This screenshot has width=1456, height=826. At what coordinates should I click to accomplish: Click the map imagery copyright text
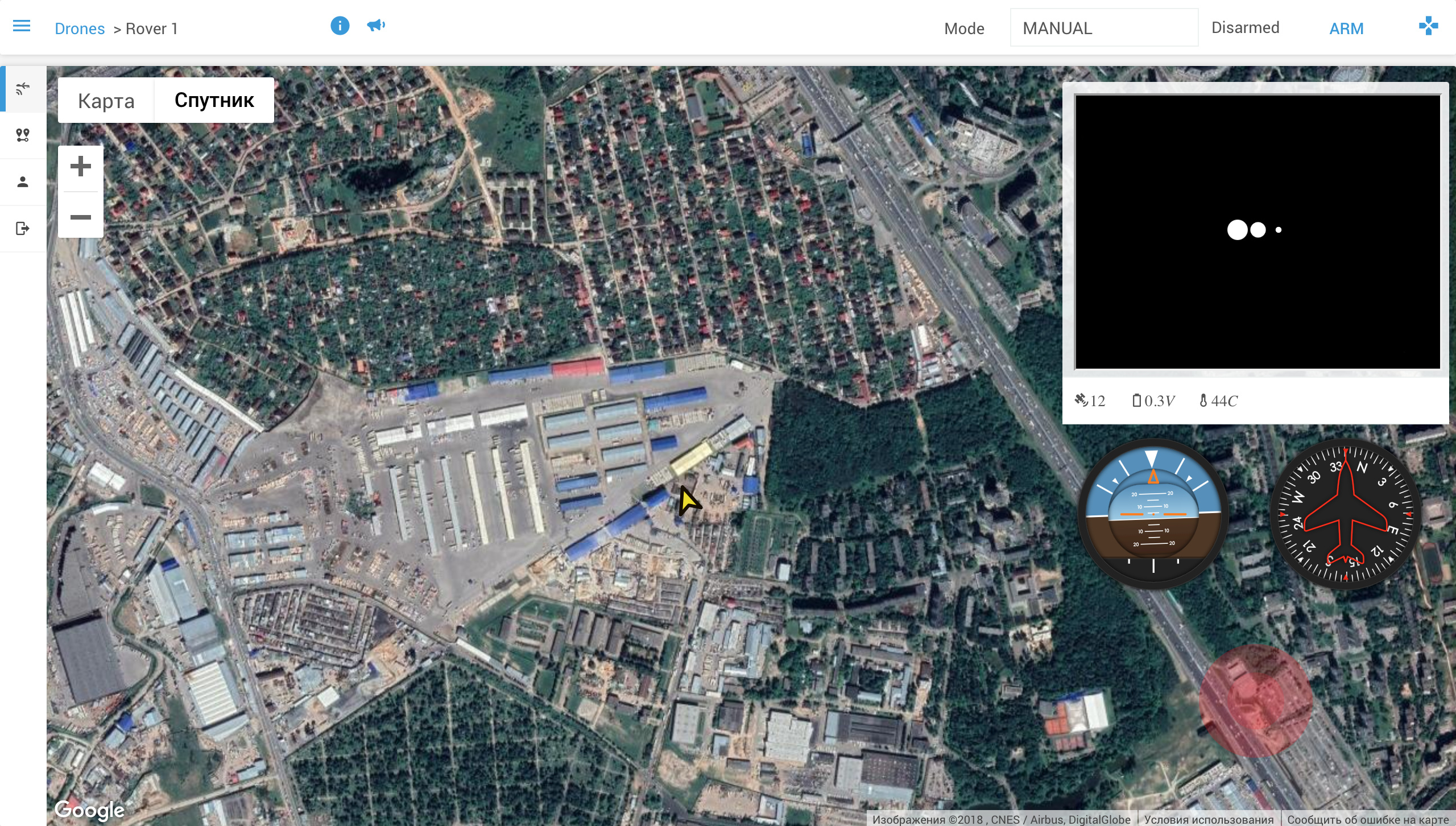(1002, 819)
